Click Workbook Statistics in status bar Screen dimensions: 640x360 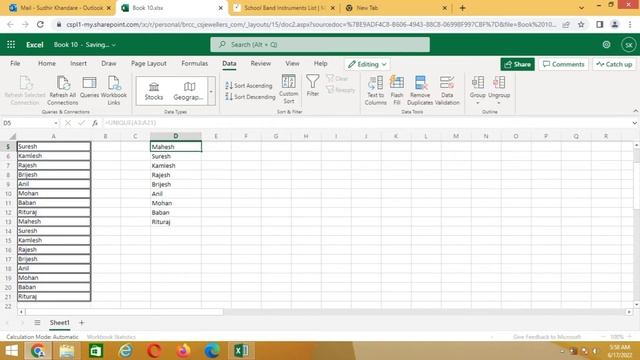coord(111,337)
